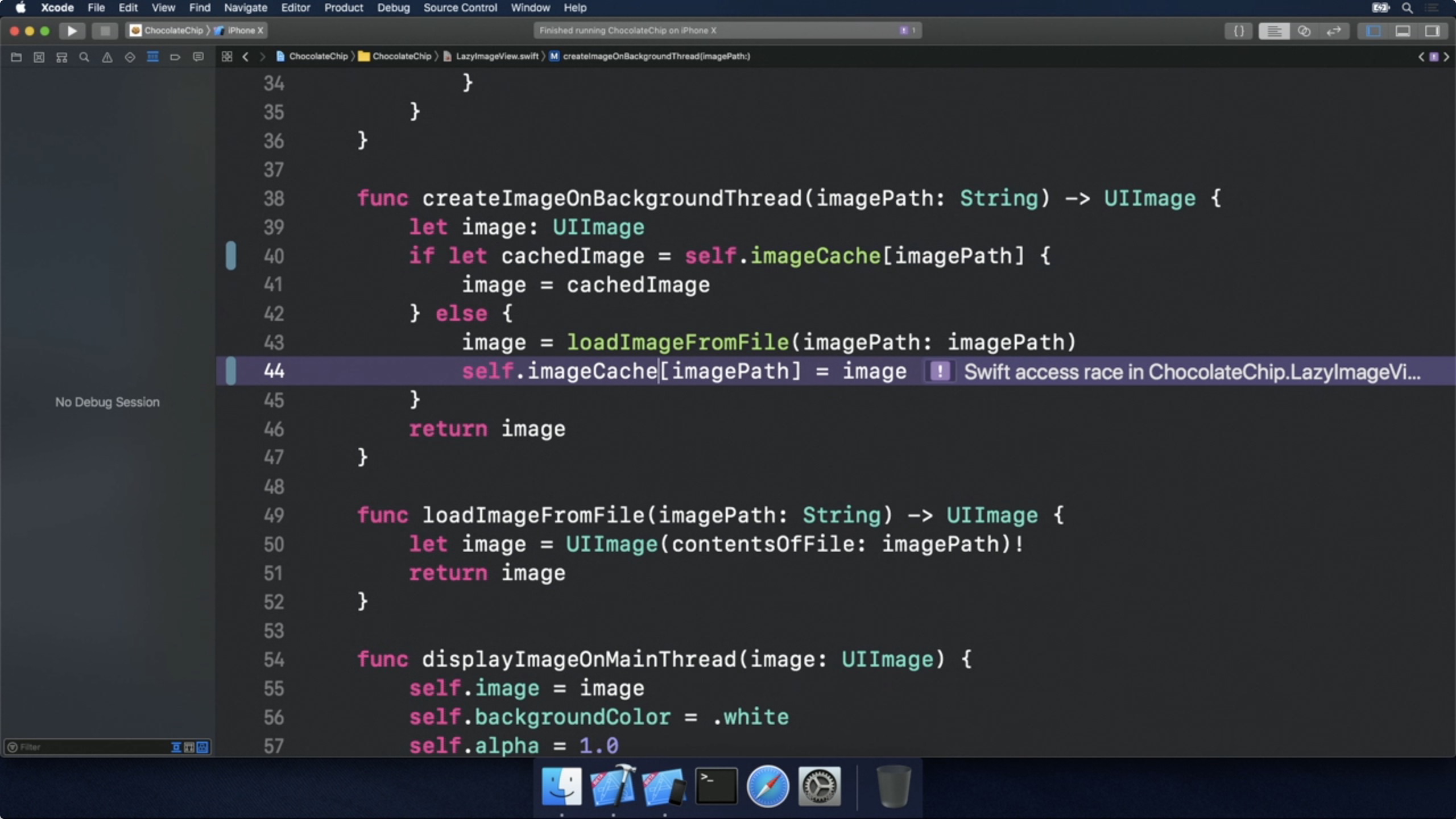Toggle the Debug area panel

click(x=1403, y=31)
